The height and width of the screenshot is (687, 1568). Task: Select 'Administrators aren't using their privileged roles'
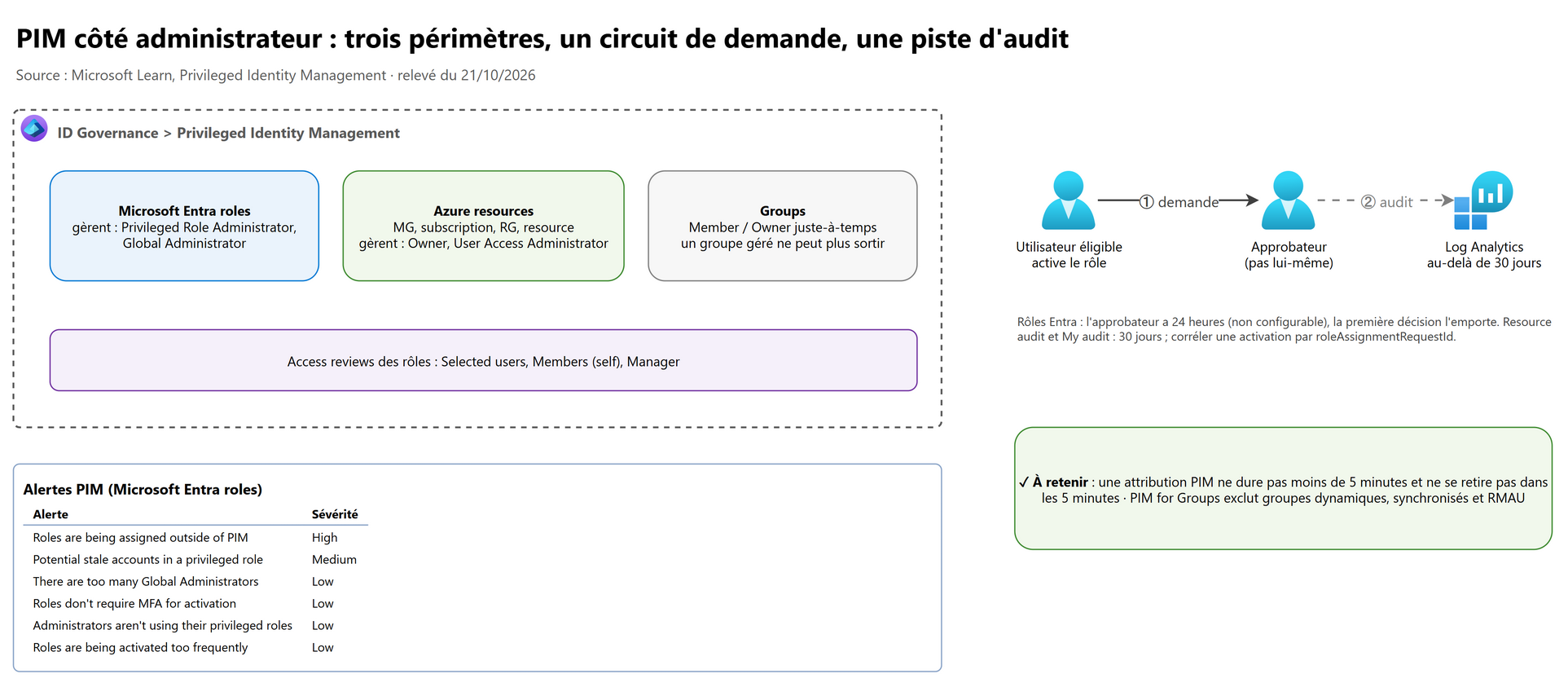(x=162, y=625)
